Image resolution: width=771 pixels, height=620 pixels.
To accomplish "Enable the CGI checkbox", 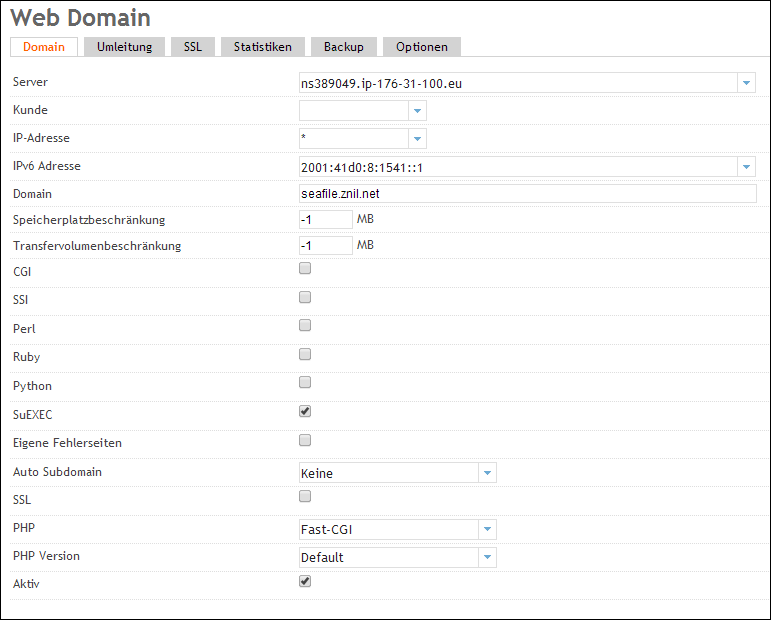I will pyautogui.click(x=305, y=268).
